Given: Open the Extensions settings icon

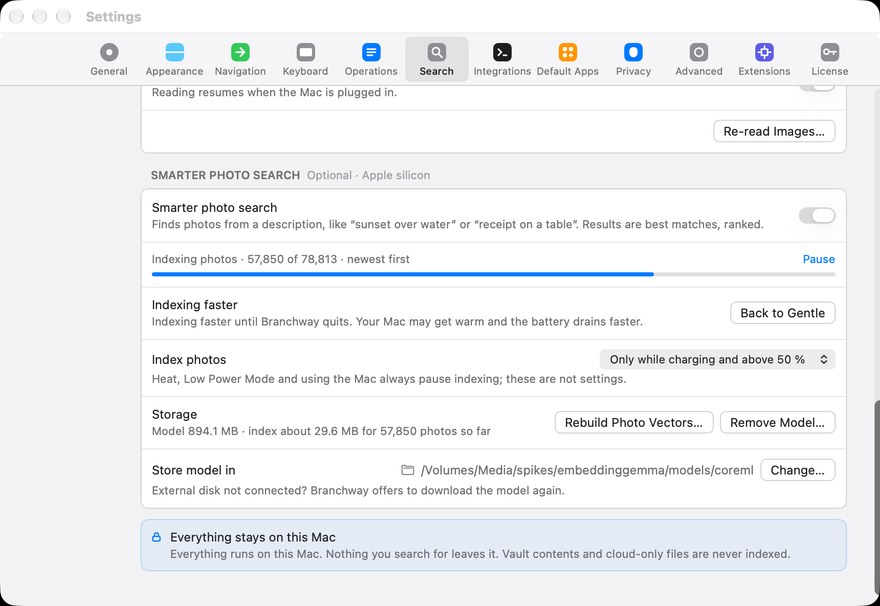Looking at the screenshot, I should pos(764,52).
